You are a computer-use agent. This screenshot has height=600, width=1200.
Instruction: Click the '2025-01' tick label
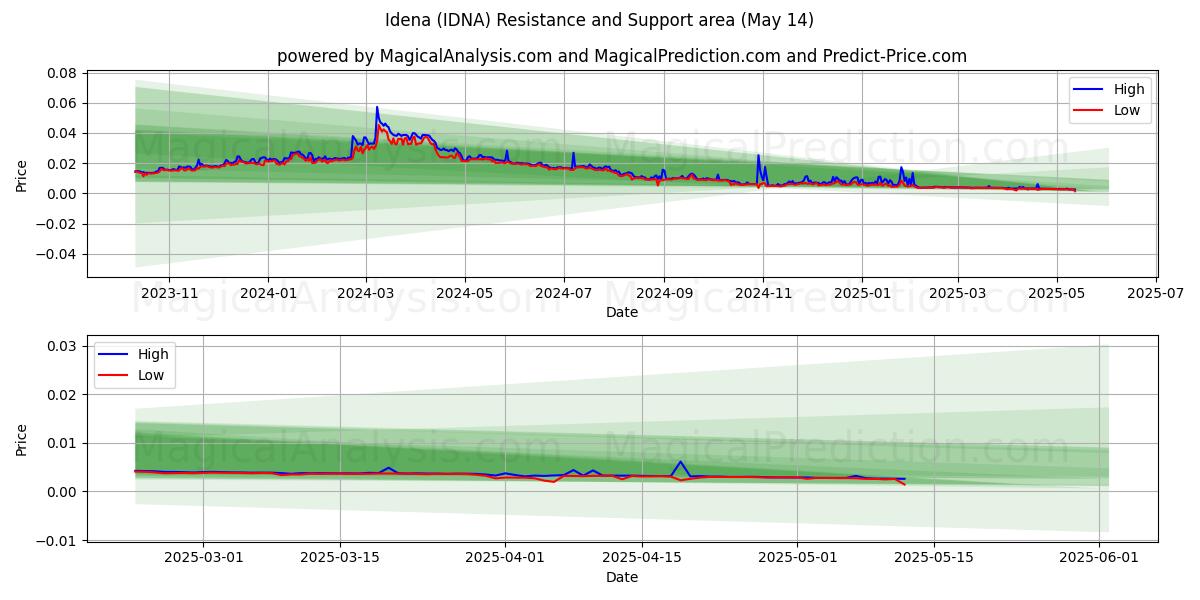(x=862, y=293)
